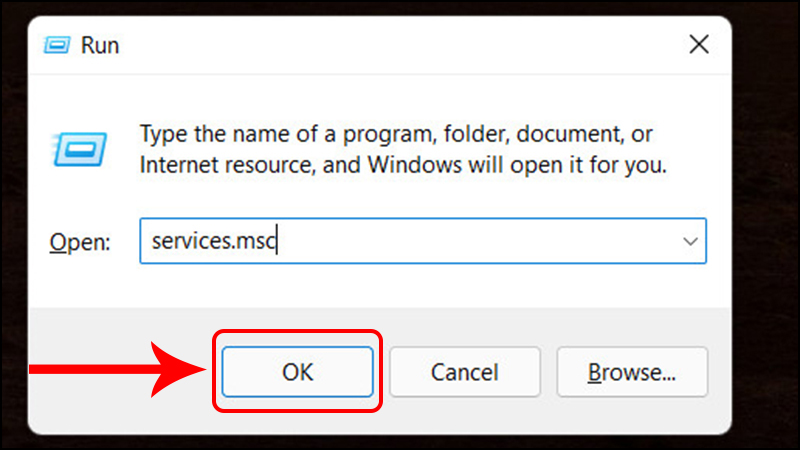
Task: Click the "Run" title text
Action: (x=100, y=45)
